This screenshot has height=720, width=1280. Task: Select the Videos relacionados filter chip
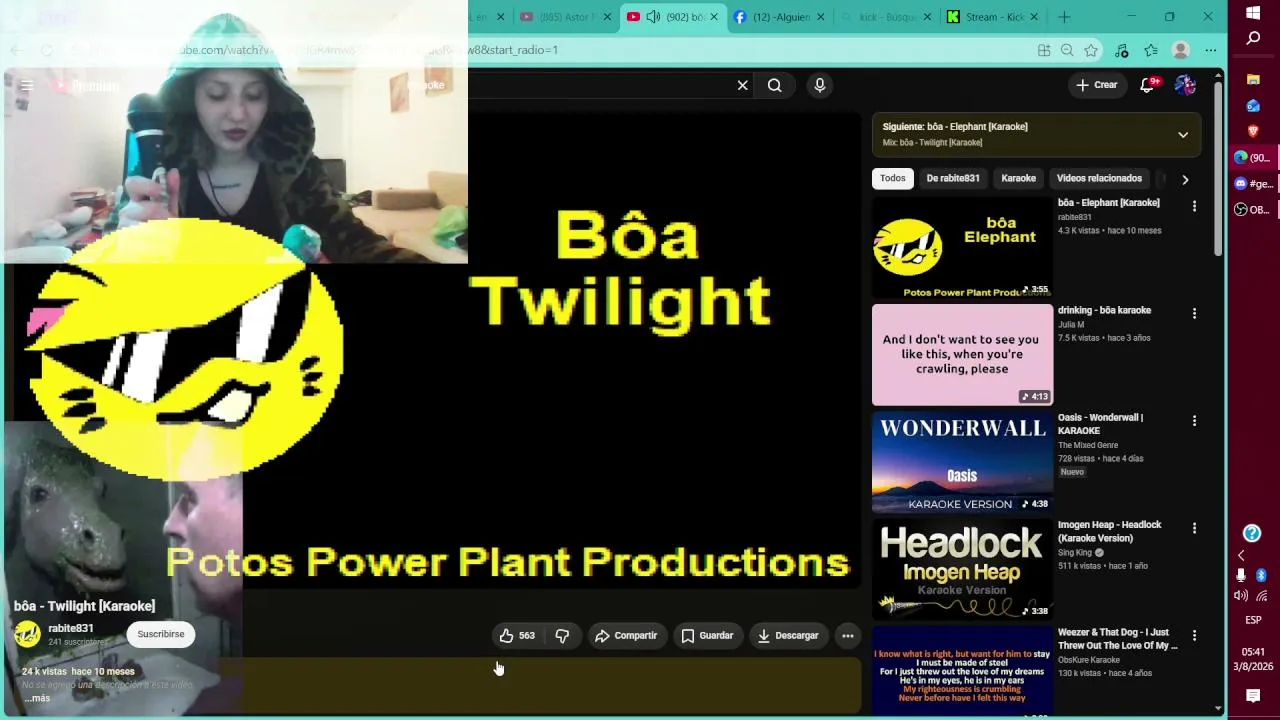point(1099,178)
